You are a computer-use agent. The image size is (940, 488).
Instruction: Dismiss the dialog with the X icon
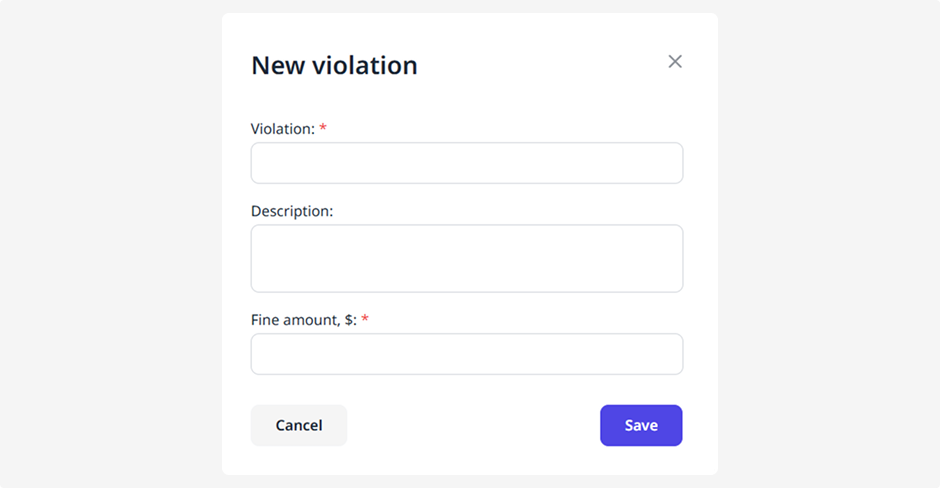(675, 62)
